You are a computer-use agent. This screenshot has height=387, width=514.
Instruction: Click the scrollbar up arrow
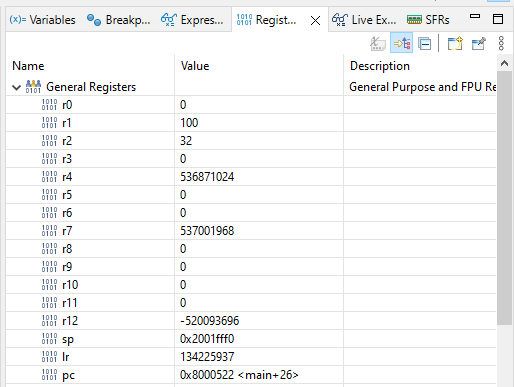click(x=505, y=63)
